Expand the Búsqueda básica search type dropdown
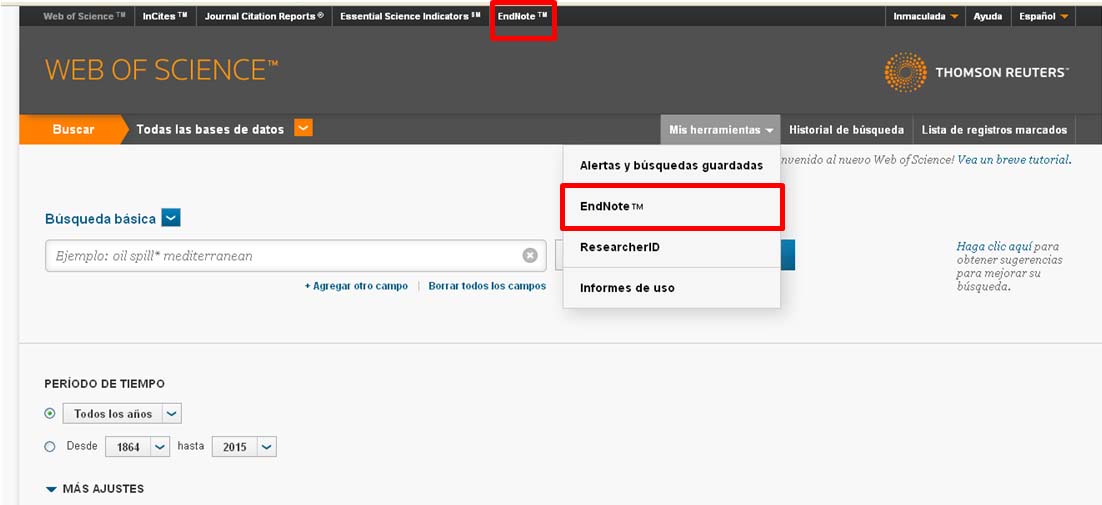The width and height of the screenshot is (1102, 505). point(171,218)
